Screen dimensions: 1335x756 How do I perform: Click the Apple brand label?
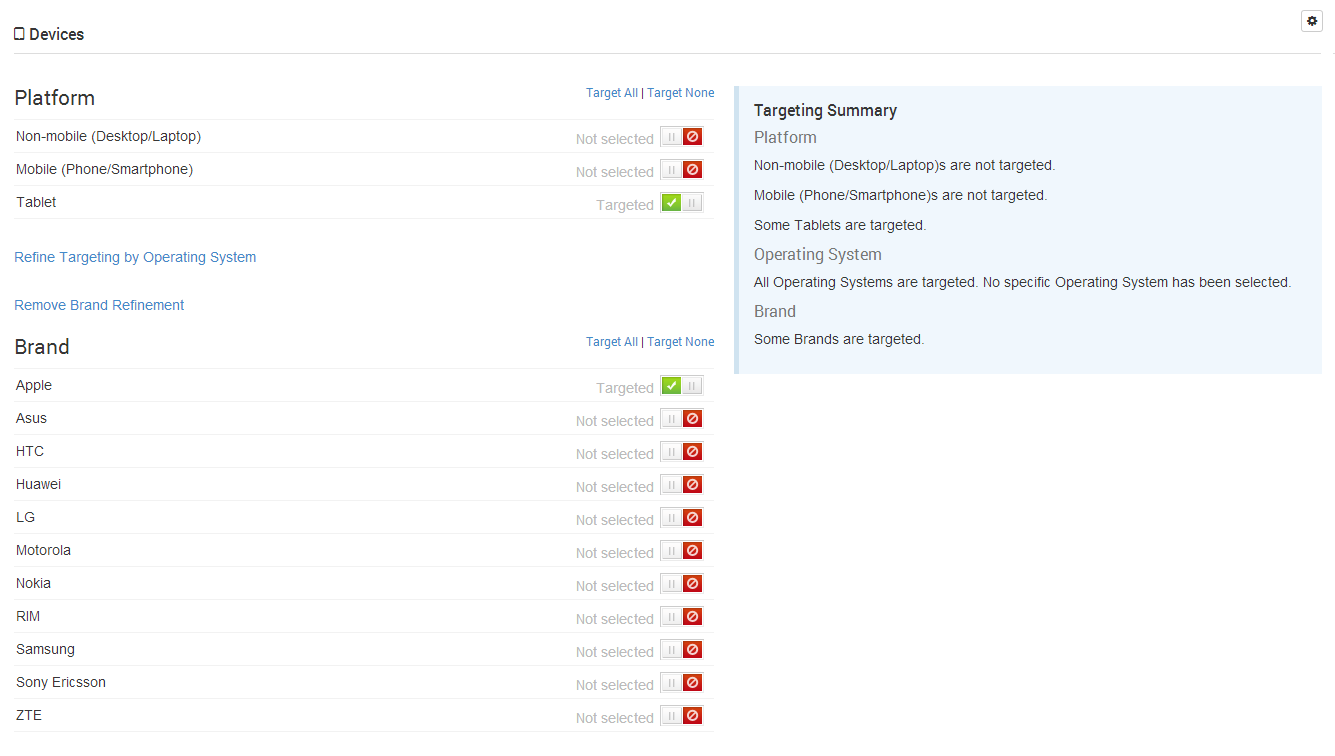[x=34, y=385]
